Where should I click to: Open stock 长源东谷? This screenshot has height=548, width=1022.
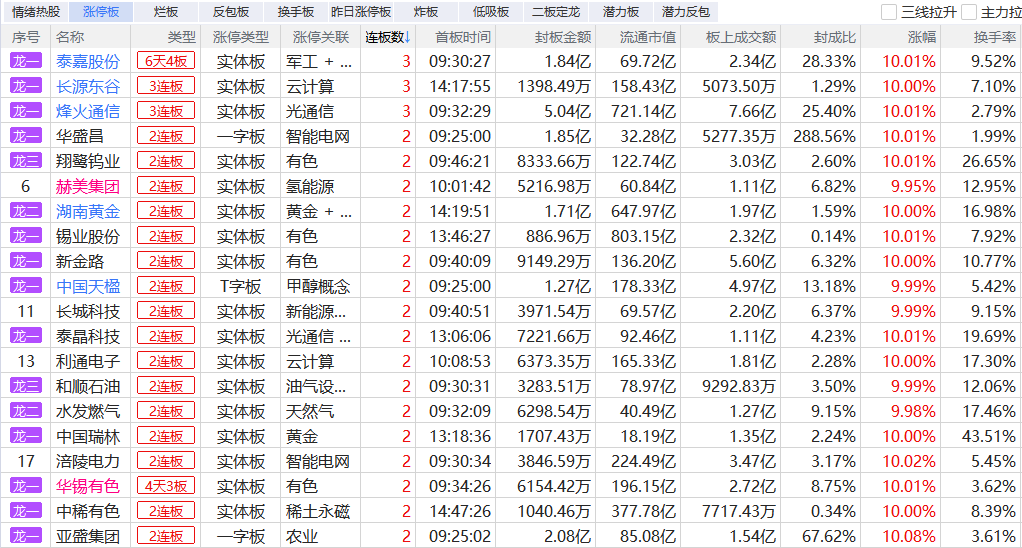tap(88, 87)
